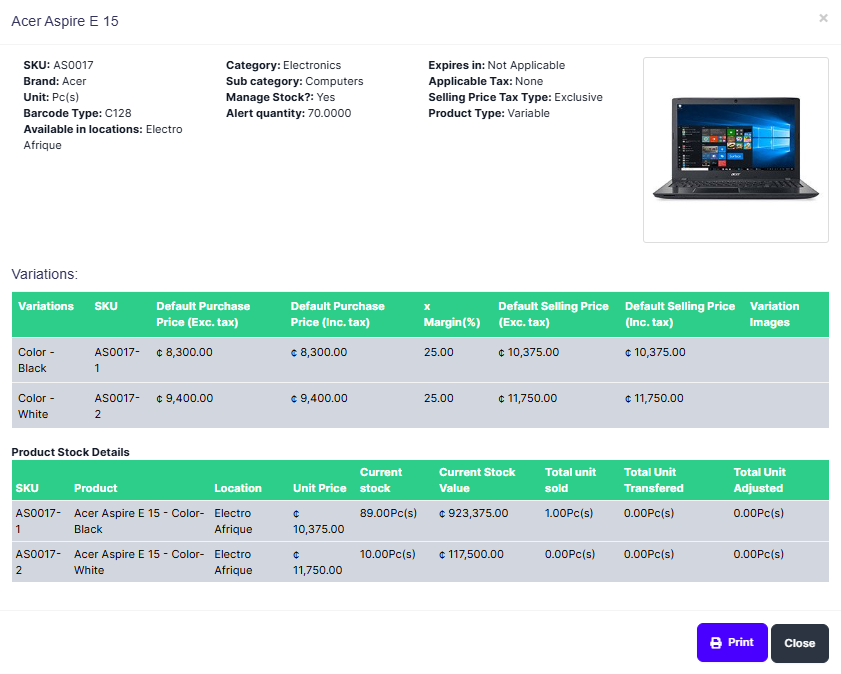Select Color - White selling price excluding tax
841x674 pixels.
tap(528, 398)
